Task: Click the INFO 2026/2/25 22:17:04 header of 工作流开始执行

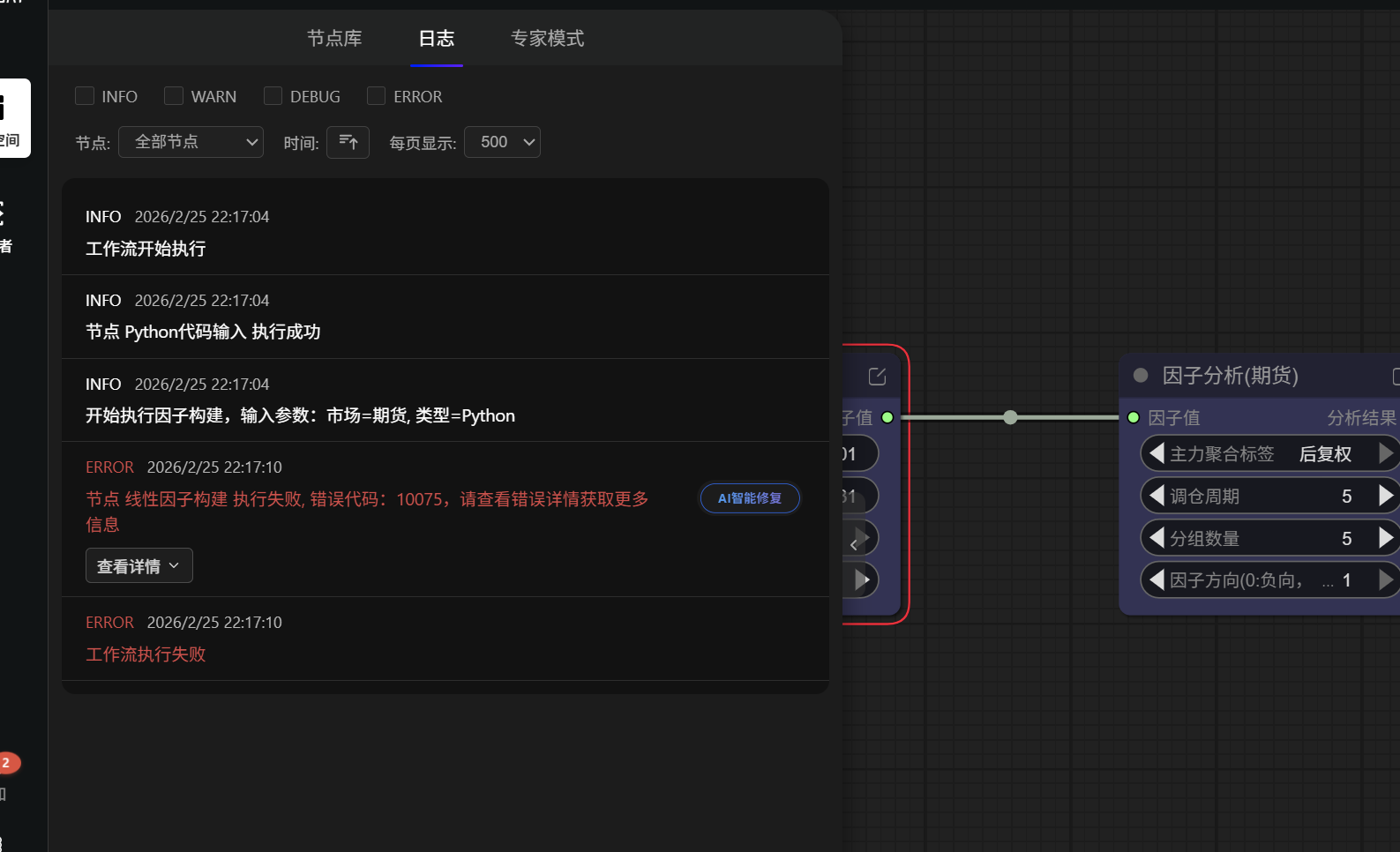Action: tap(177, 217)
